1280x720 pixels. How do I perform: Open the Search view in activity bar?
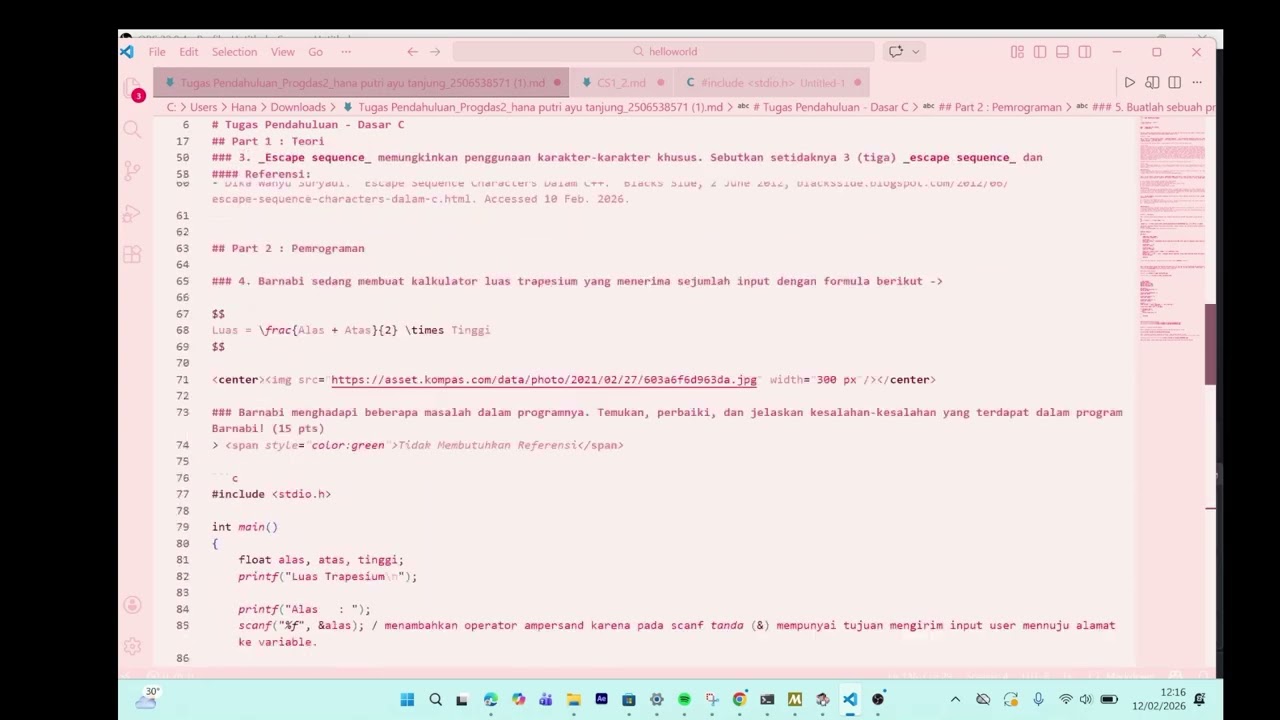coord(132,129)
